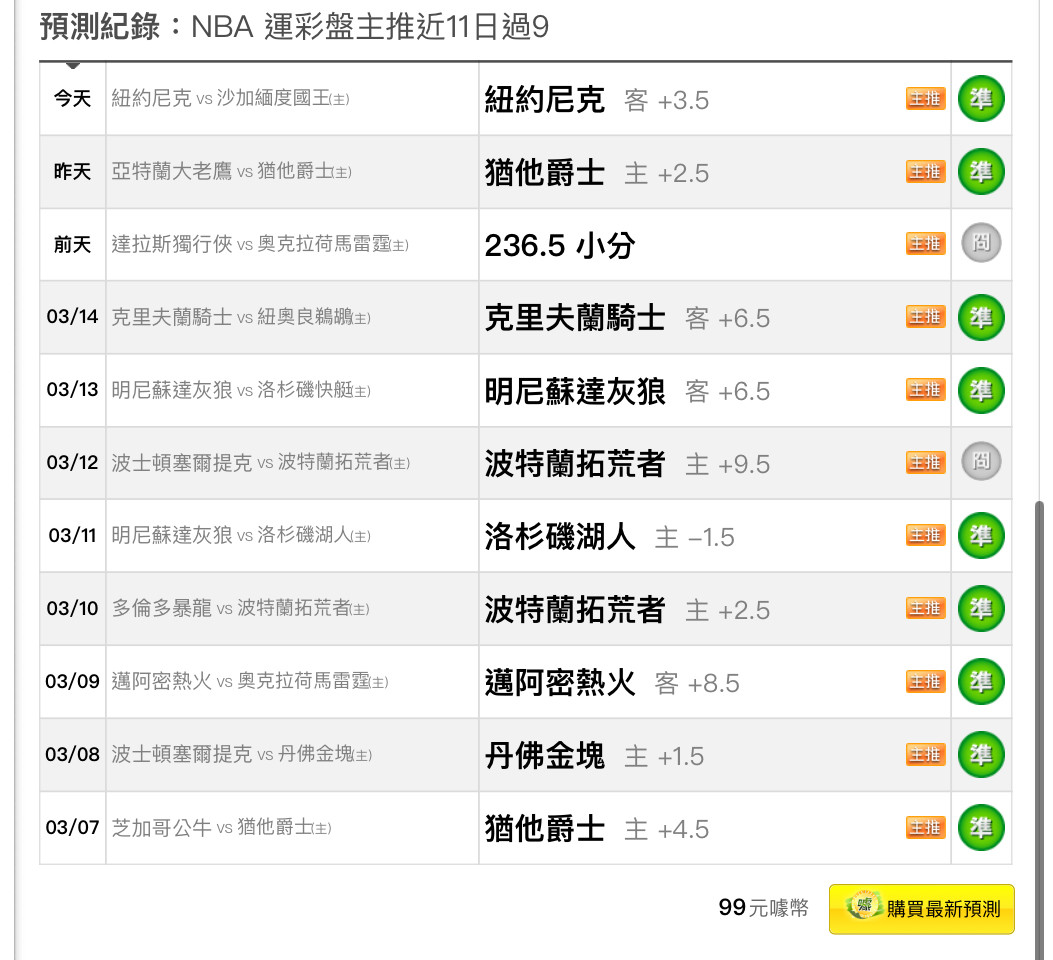Click the green 準 icon in 03/10 row
The image size is (1053, 960).
[x=980, y=609]
